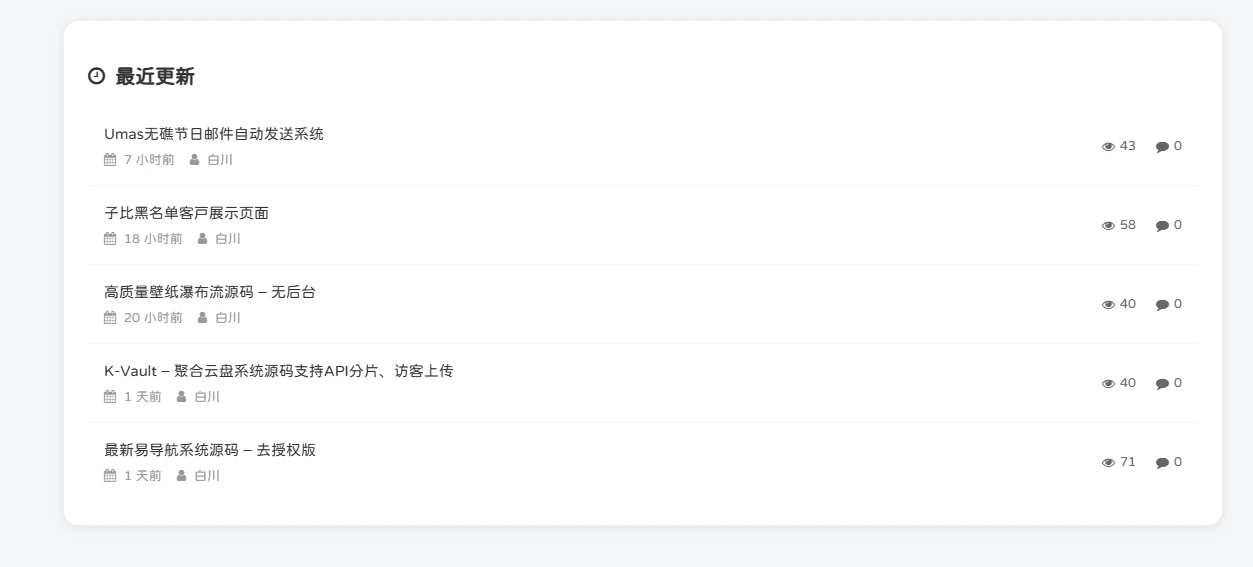Open 最新易导航系统源码 – 去授权版 post

(x=210, y=450)
